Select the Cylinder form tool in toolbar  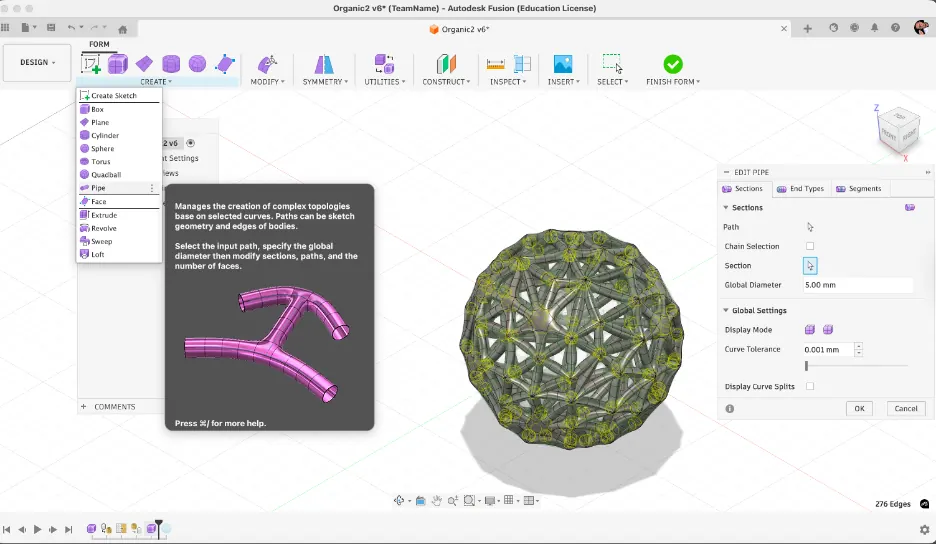coord(171,63)
